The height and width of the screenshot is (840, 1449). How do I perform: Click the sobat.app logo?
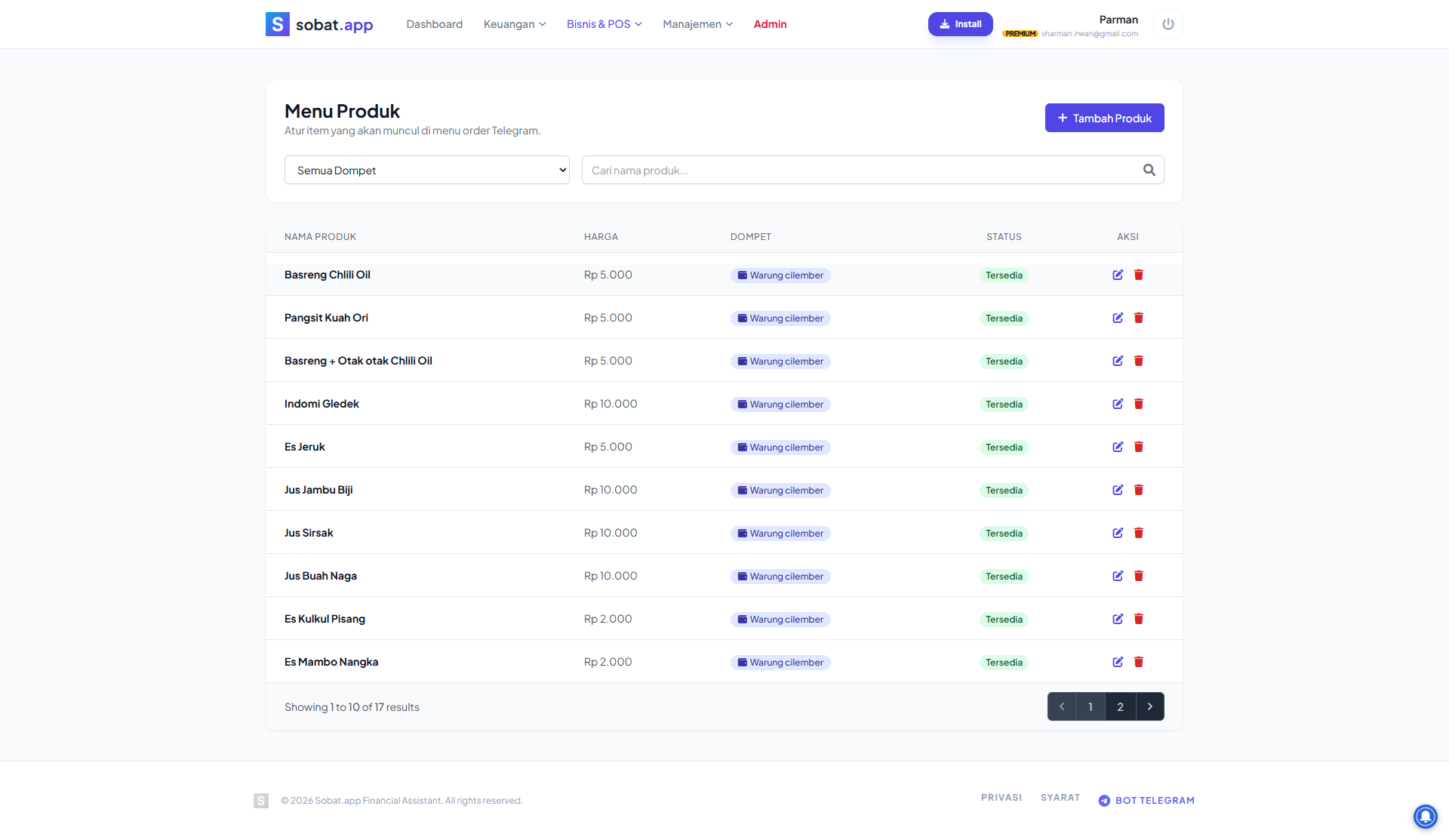[x=319, y=24]
